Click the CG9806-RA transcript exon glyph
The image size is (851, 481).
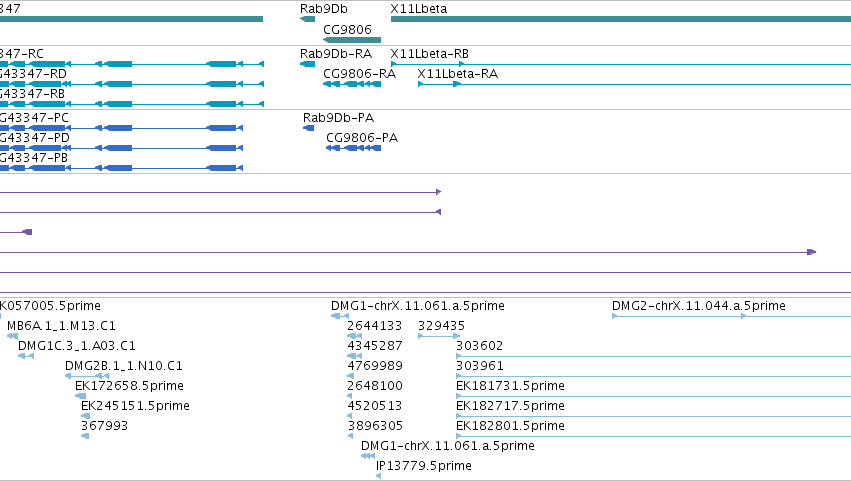click(x=352, y=84)
